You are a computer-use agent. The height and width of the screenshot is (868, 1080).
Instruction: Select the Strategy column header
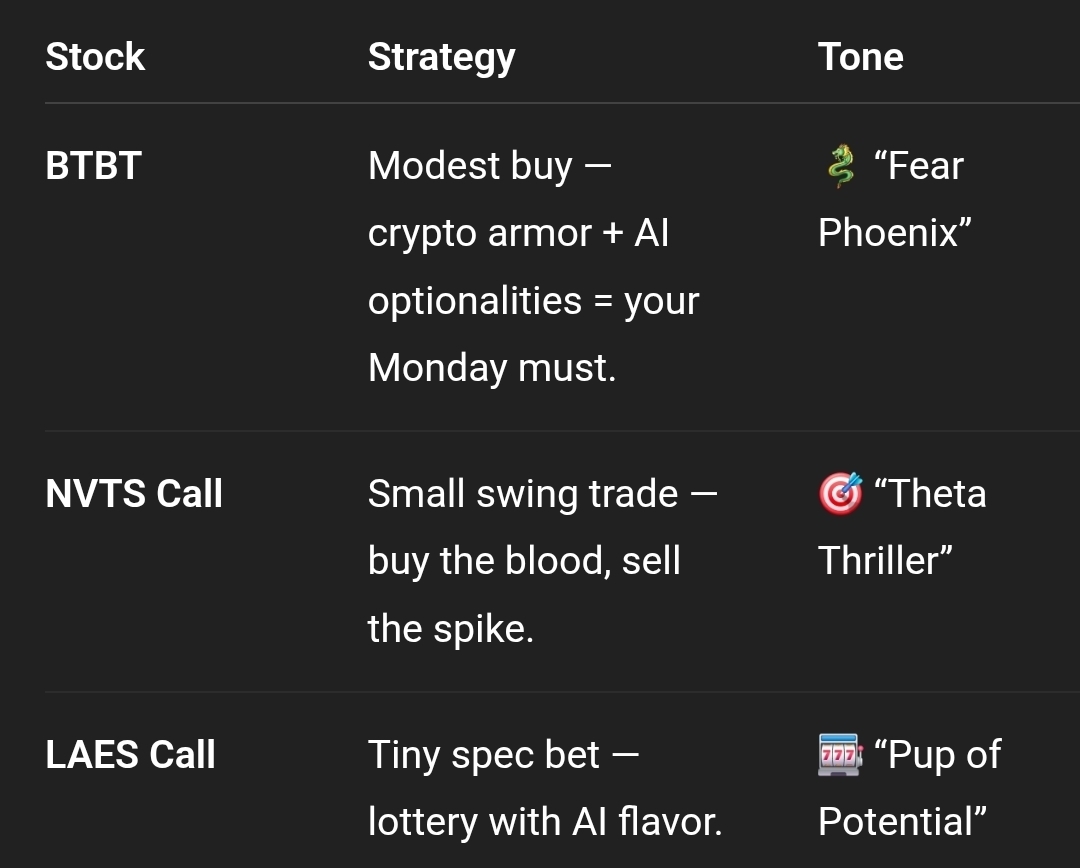point(441,58)
